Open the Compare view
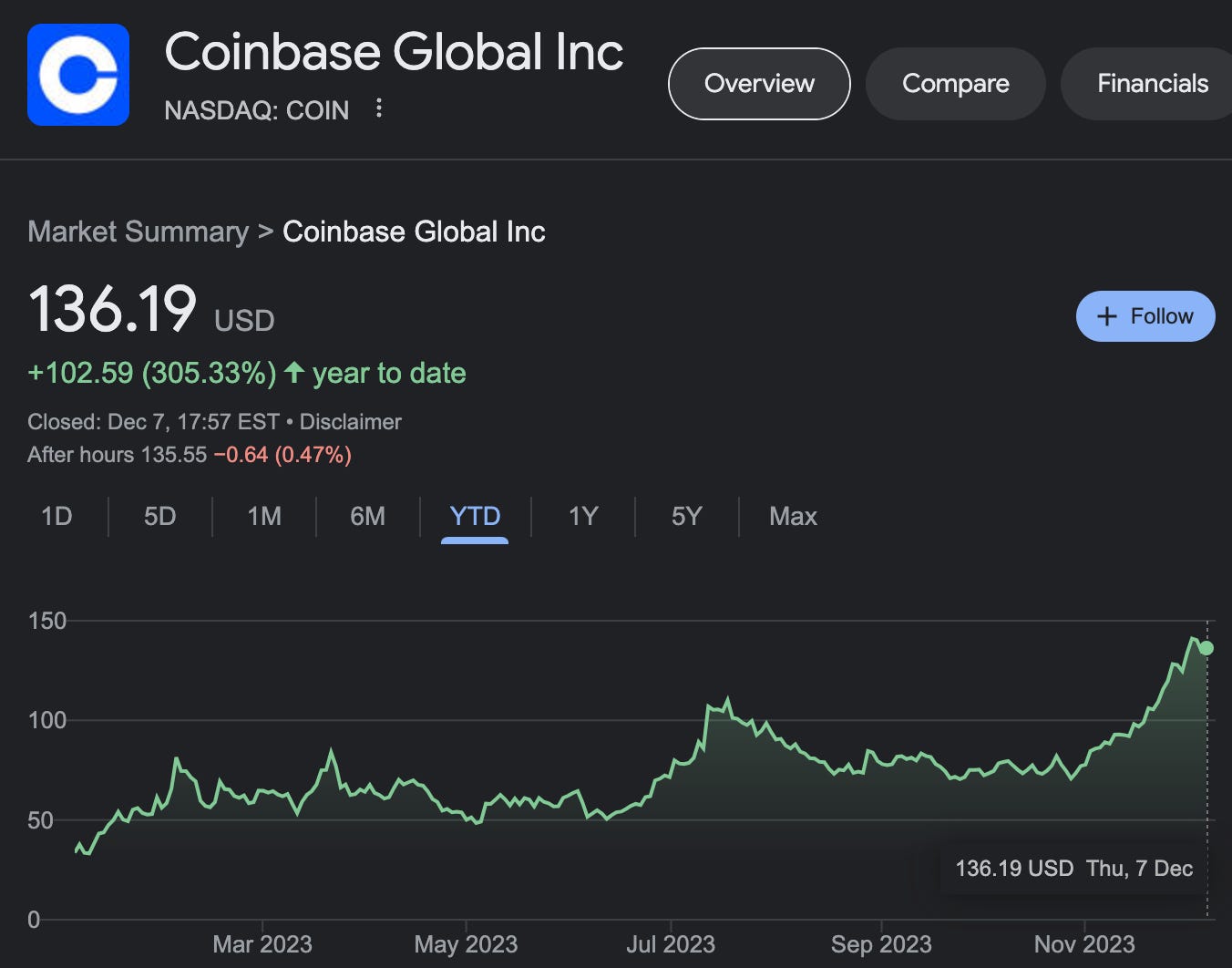The height and width of the screenshot is (968, 1232). tap(955, 83)
